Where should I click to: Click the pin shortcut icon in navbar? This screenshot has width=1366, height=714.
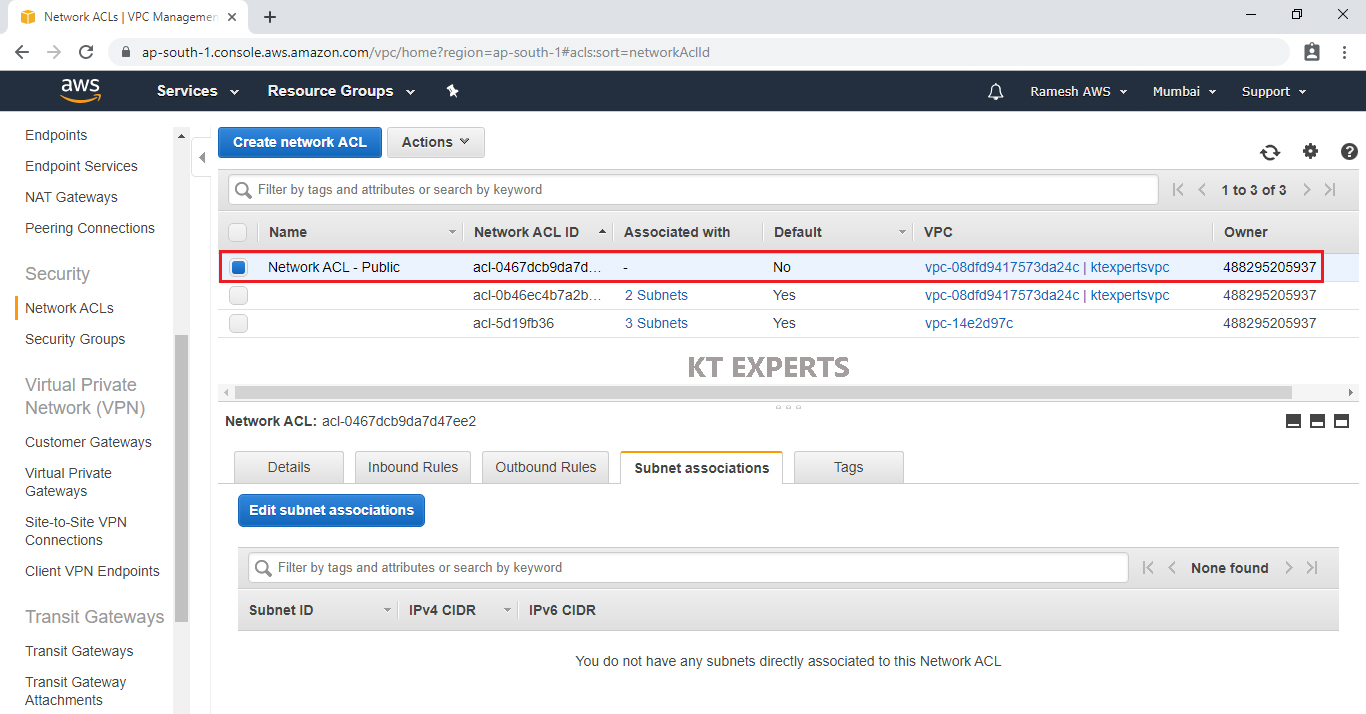click(x=452, y=91)
